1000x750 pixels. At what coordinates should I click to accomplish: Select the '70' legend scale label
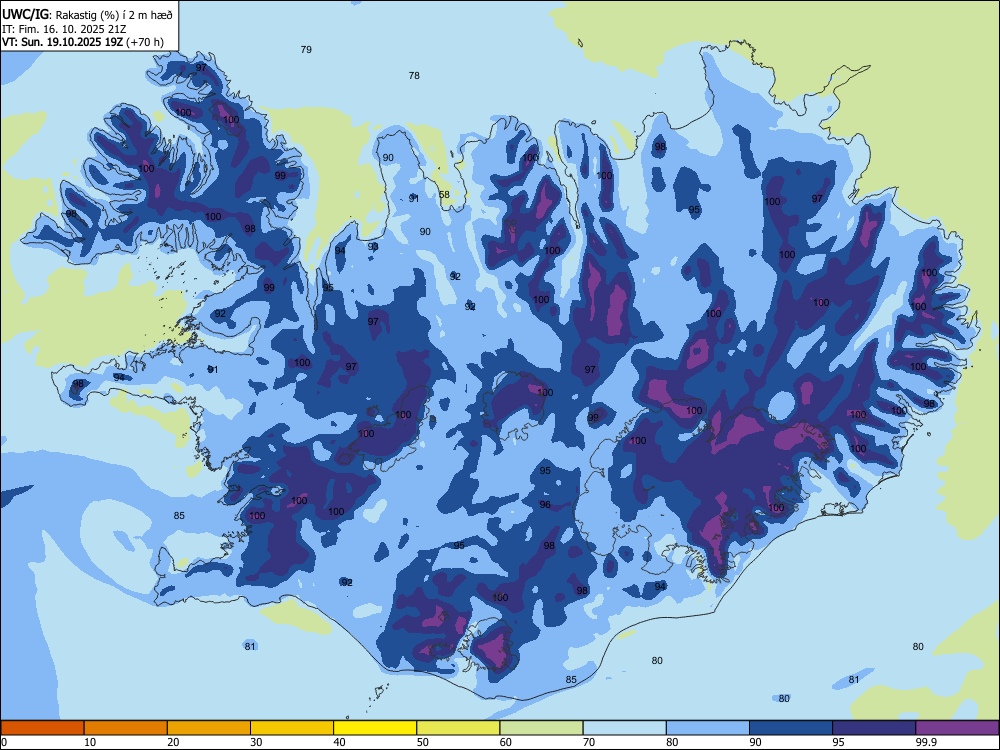coord(589,742)
